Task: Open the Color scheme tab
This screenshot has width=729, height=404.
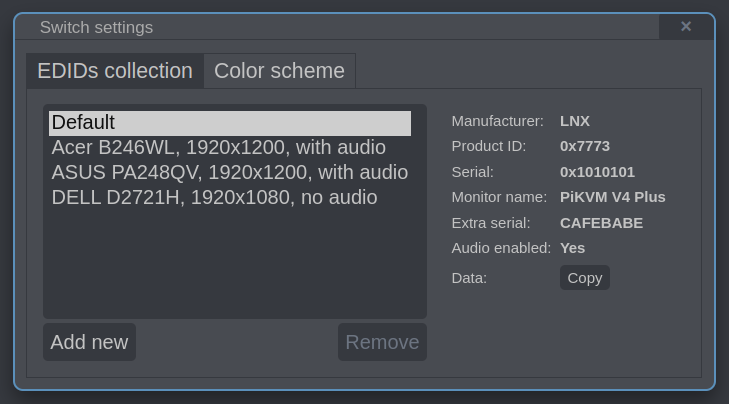Action: pyautogui.click(x=279, y=71)
